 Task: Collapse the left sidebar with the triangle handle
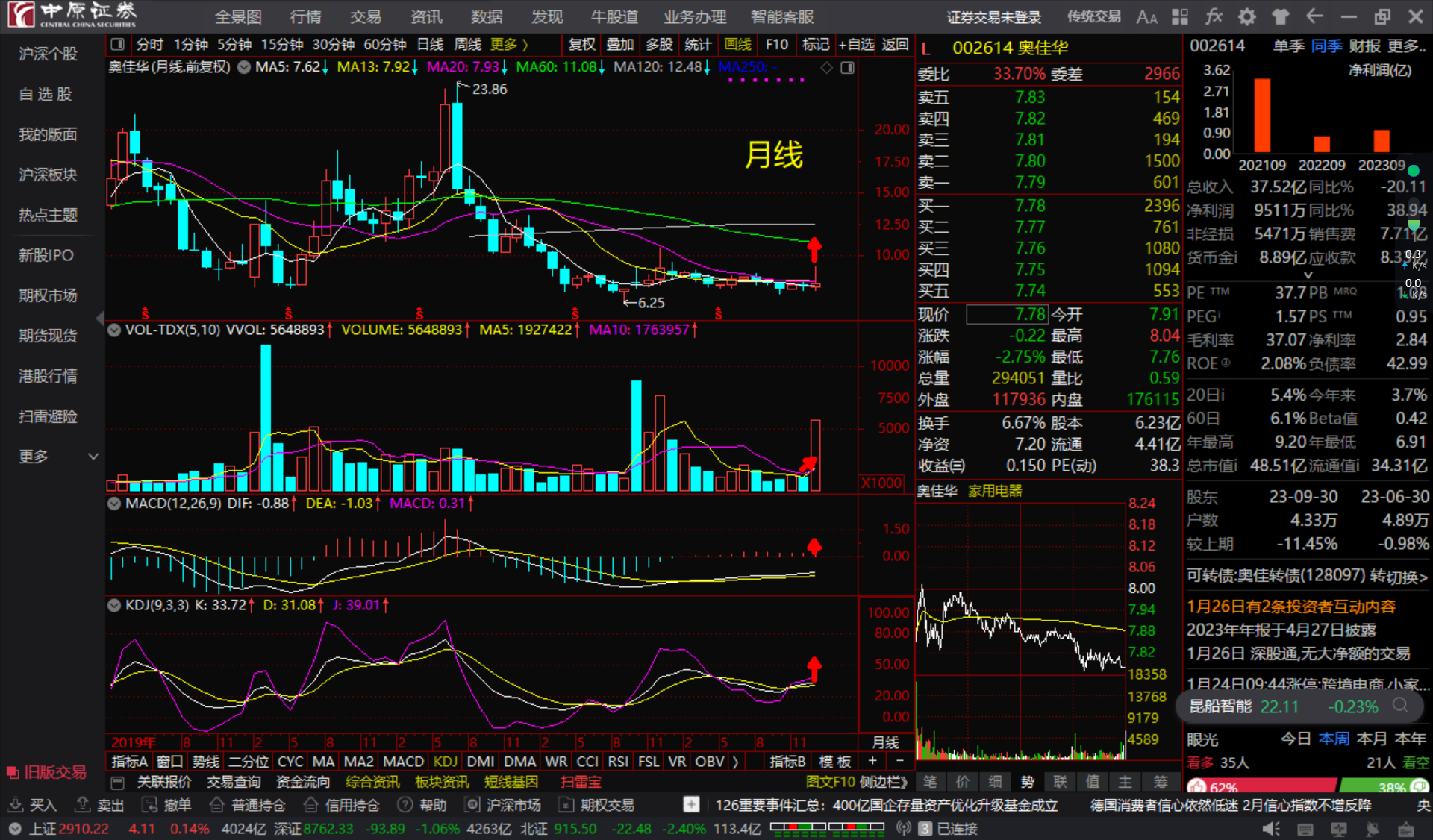click(x=100, y=319)
